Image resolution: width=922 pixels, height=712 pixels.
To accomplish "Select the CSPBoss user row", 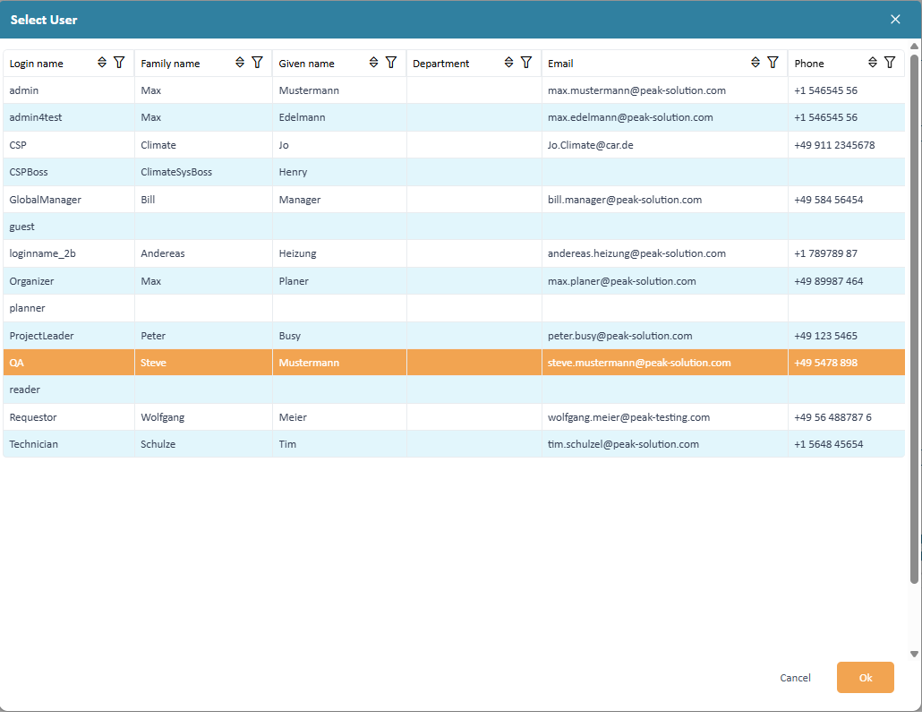I will pyautogui.click(x=454, y=172).
